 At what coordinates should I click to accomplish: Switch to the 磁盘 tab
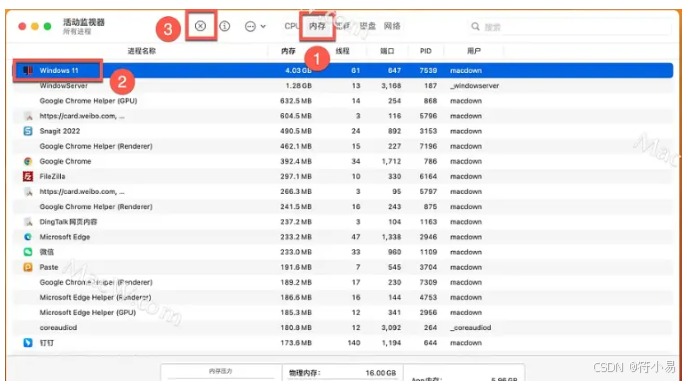coord(368,26)
